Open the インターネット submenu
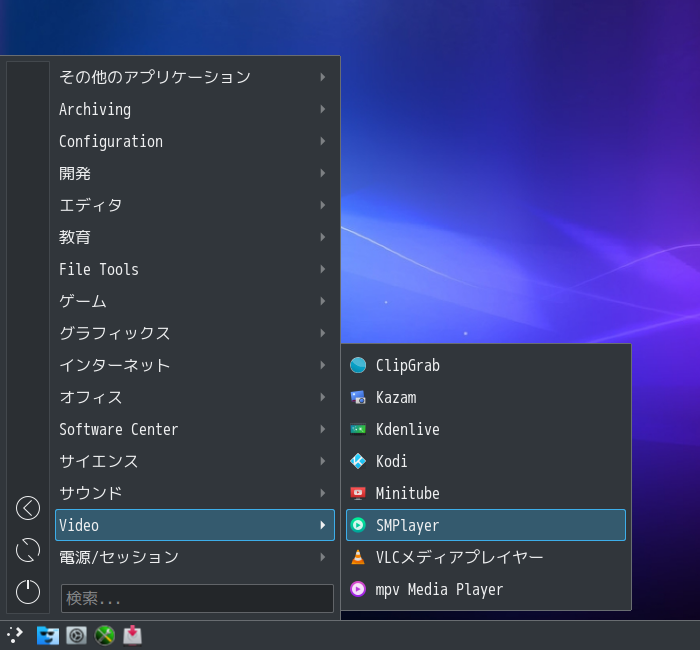The height and width of the screenshot is (650, 700). pyautogui.click(x=195, y=365)
